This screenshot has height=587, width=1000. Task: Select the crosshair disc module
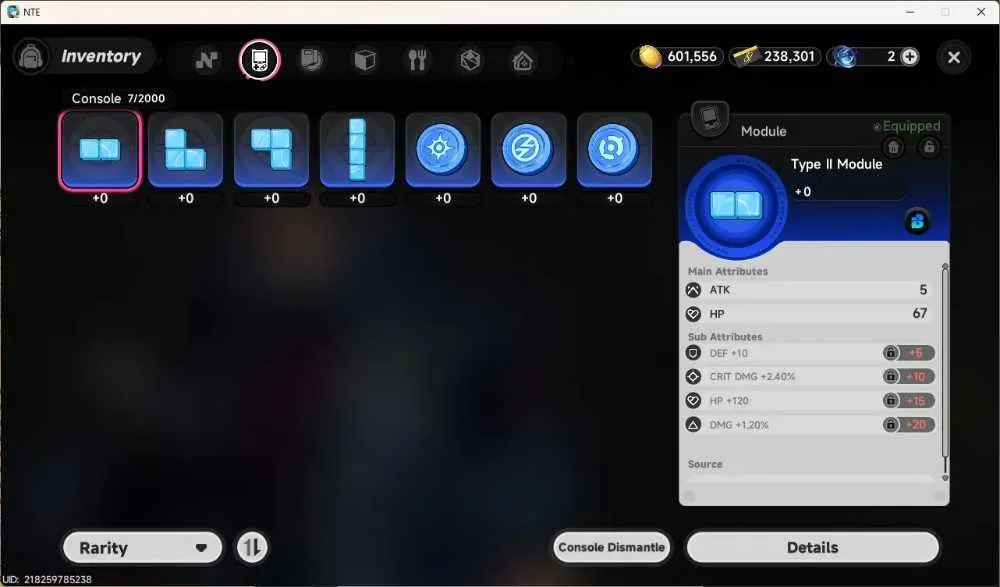tap(443, 151)
